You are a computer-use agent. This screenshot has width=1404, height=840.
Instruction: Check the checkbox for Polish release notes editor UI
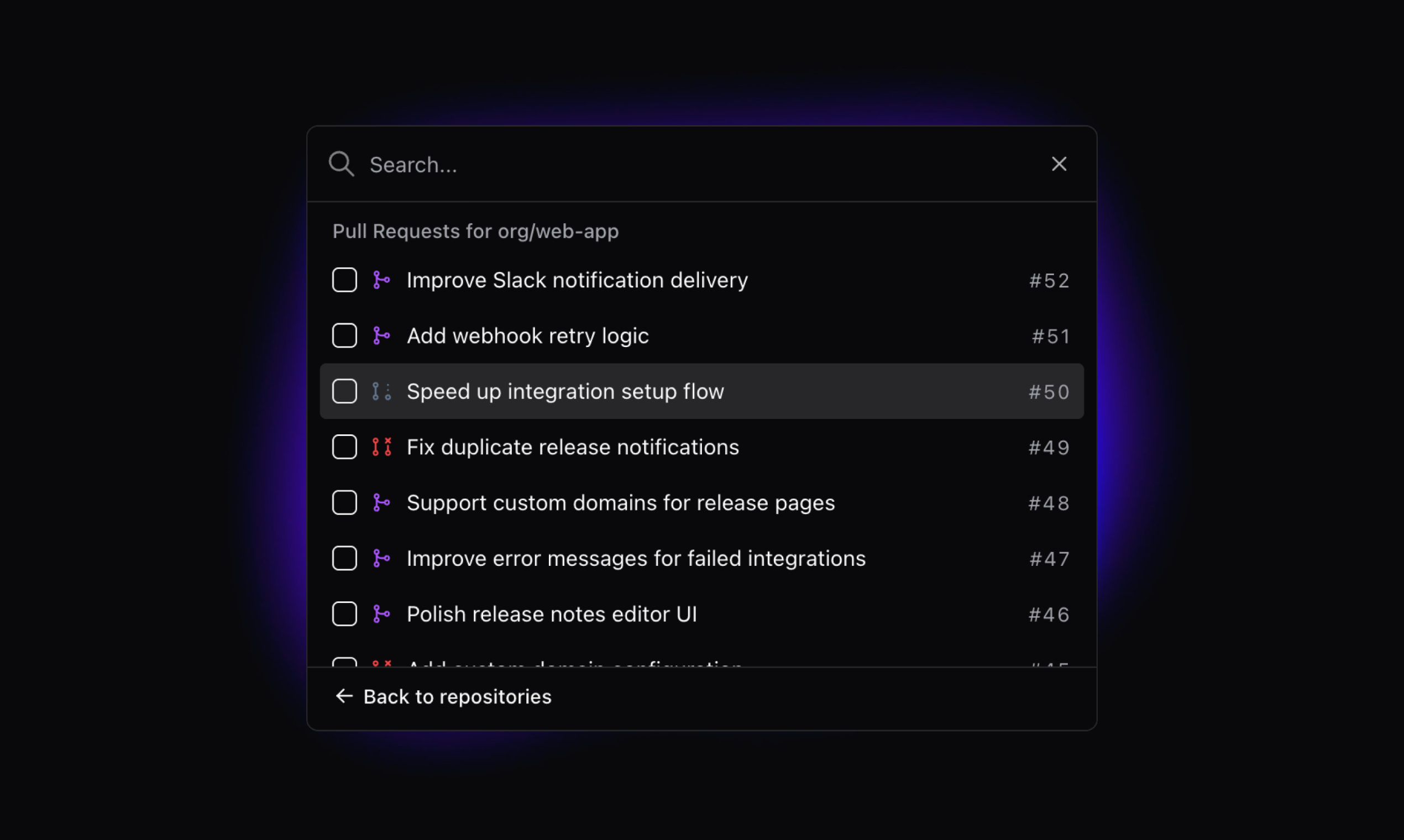coord(344,613)
